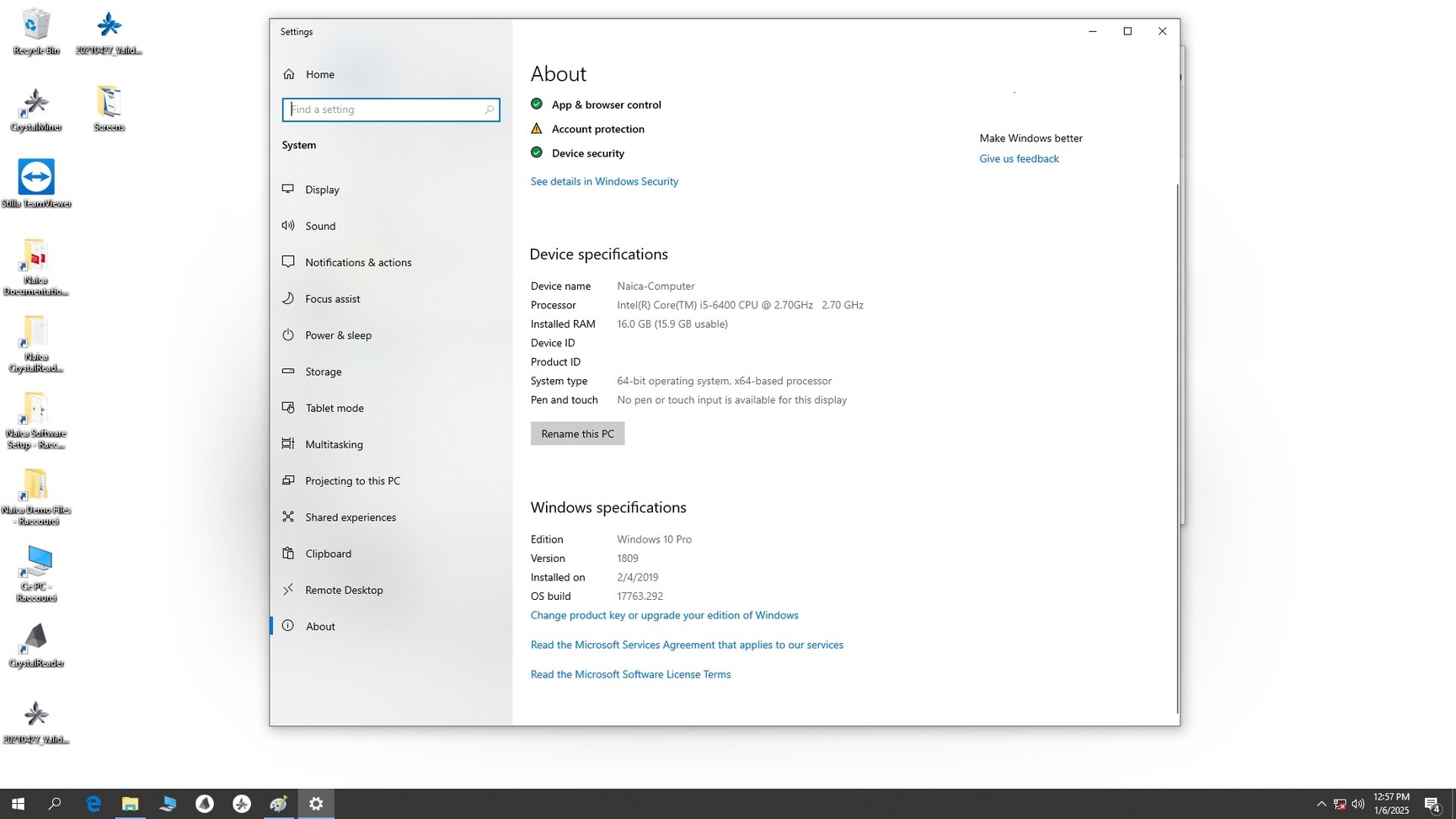This screenshot has height=819, width=1456.
Task: Click the Settings gear taskbar icon
Action: [x=316, y=804]
